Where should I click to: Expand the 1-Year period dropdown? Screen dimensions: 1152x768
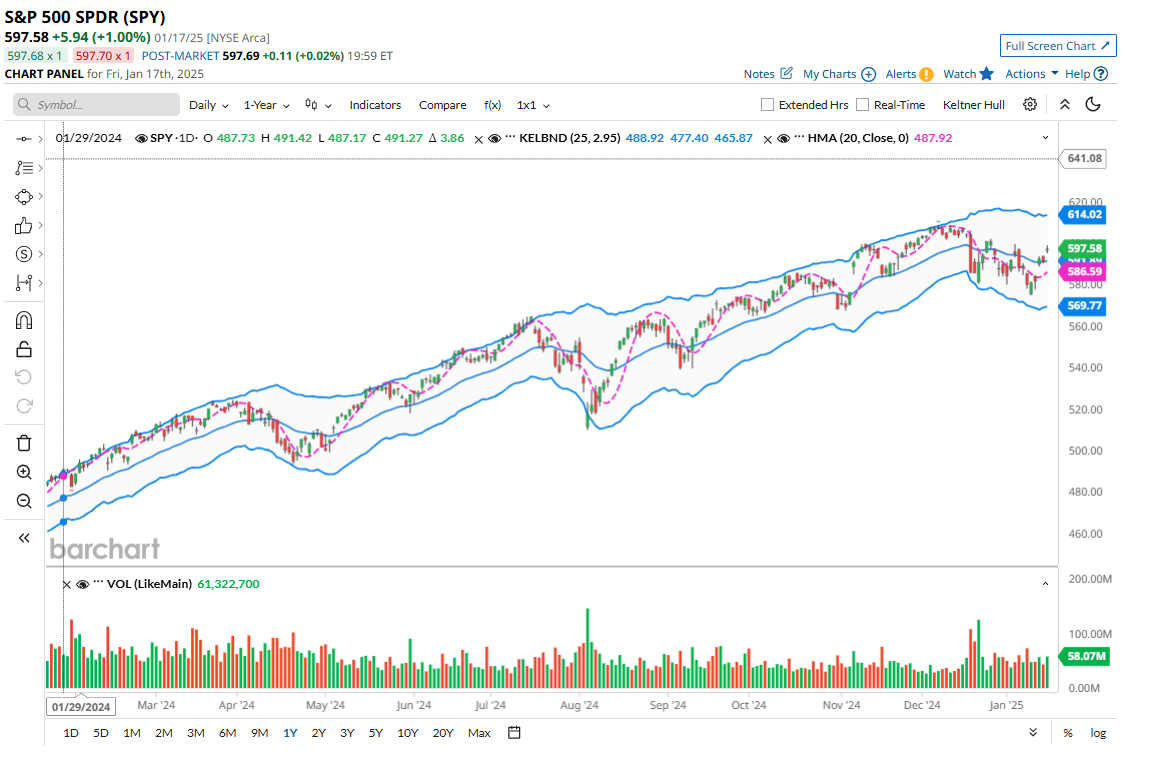tap(267, 105)
